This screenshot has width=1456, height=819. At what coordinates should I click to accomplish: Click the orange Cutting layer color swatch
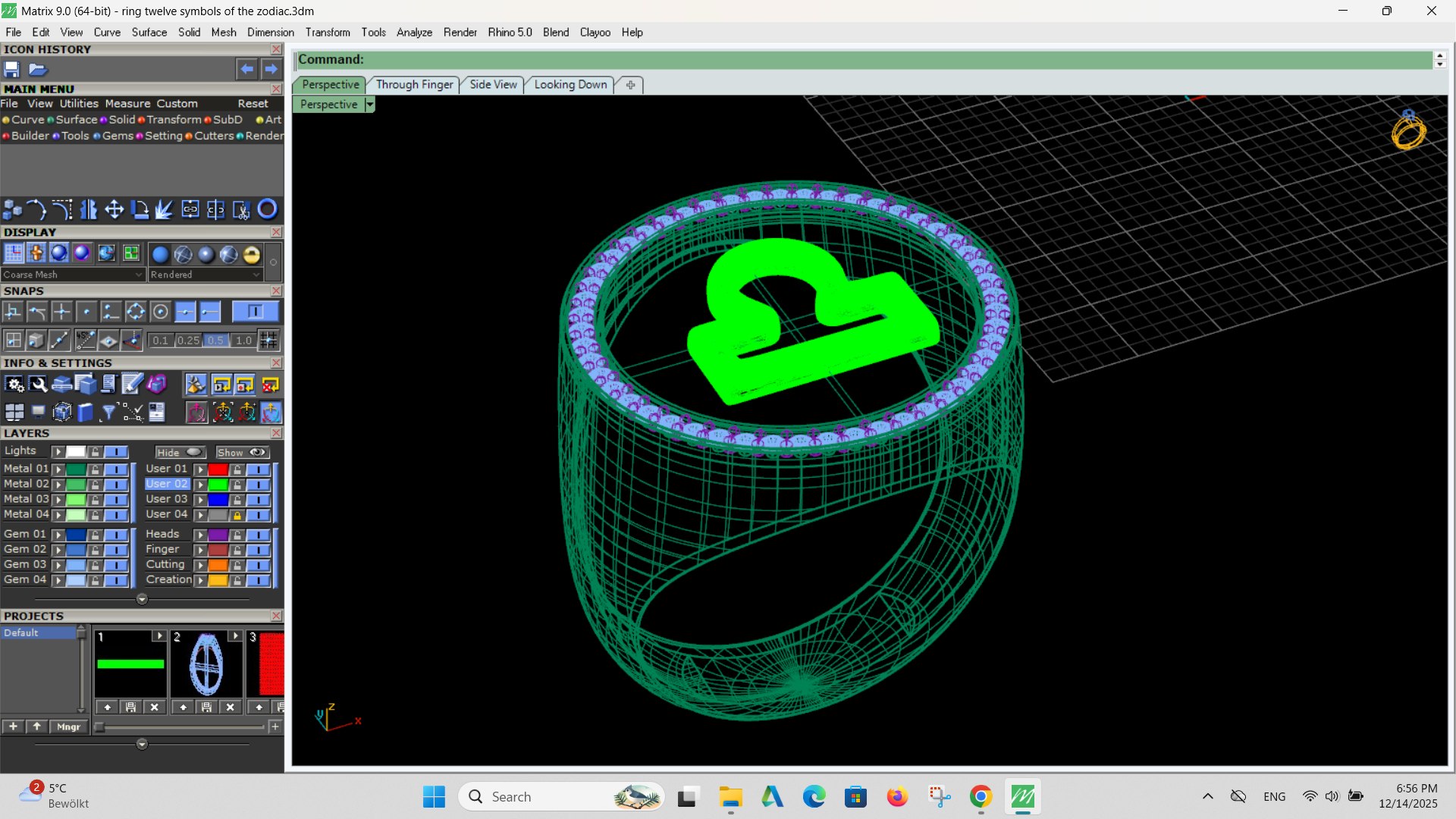[218, 565]
